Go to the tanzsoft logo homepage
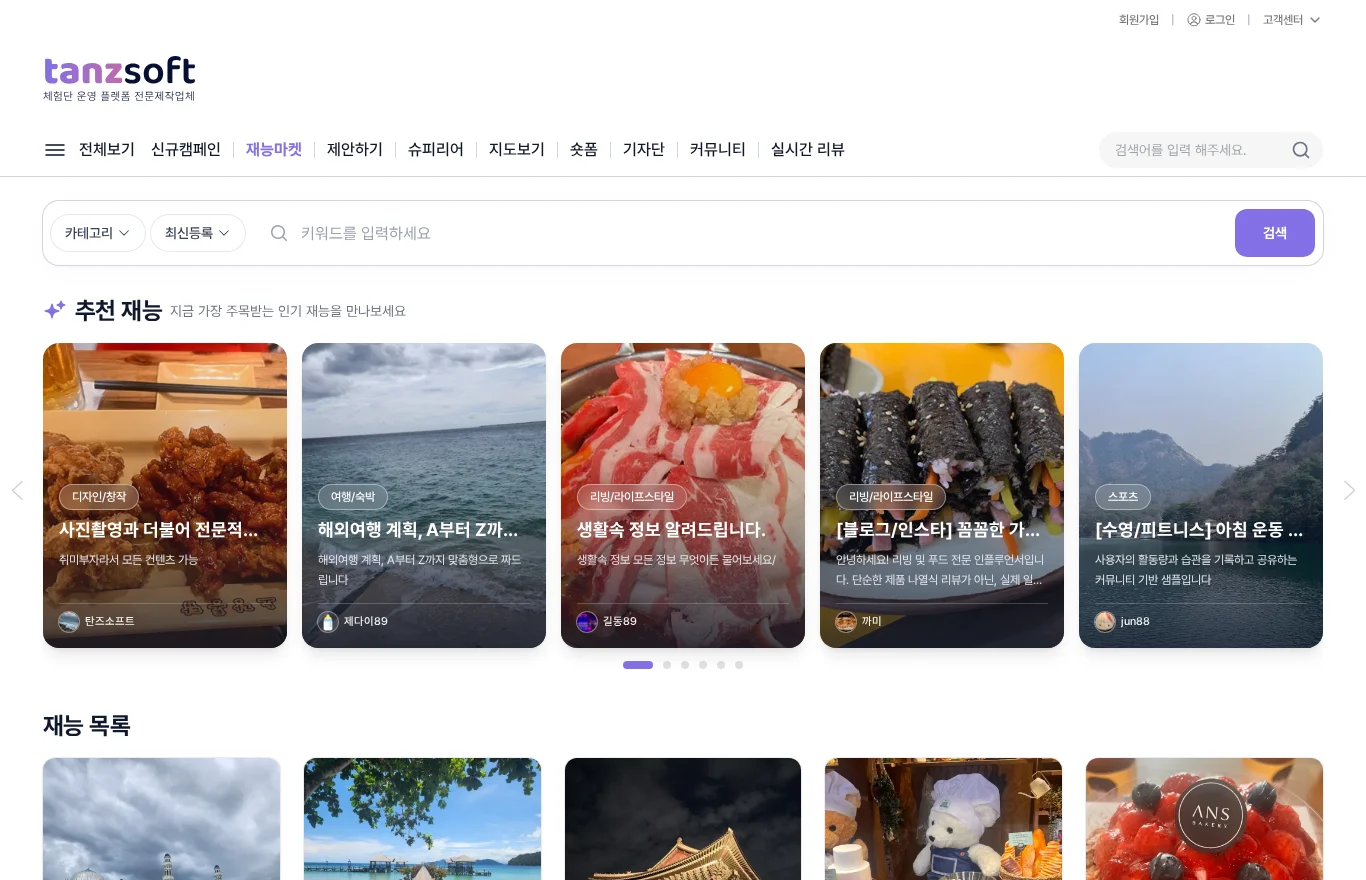Image resolution: width=1366 pixels, height=880 pixels. click(x=120, y=79)
